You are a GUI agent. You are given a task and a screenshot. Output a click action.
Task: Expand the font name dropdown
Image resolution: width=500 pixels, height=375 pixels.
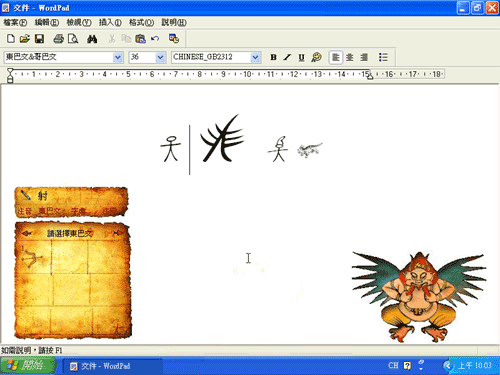tap(118, 57)
